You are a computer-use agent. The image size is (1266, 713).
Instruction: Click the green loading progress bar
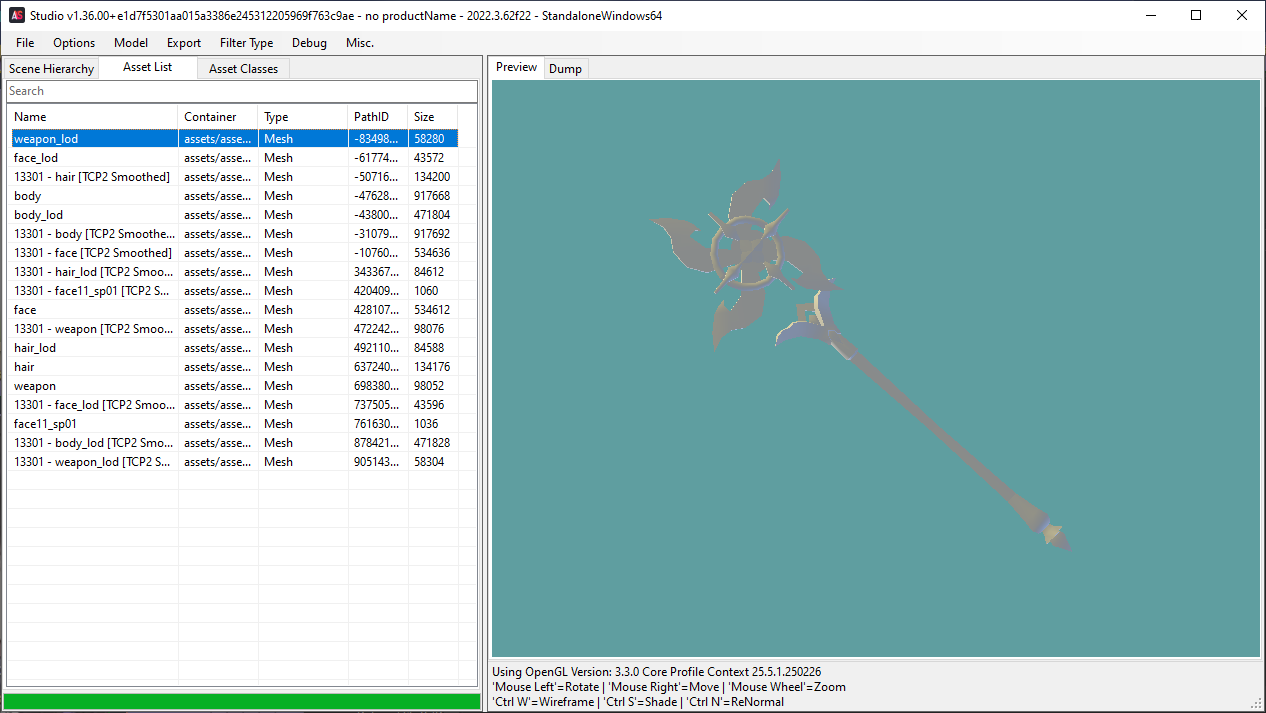[x=241, y=702]
